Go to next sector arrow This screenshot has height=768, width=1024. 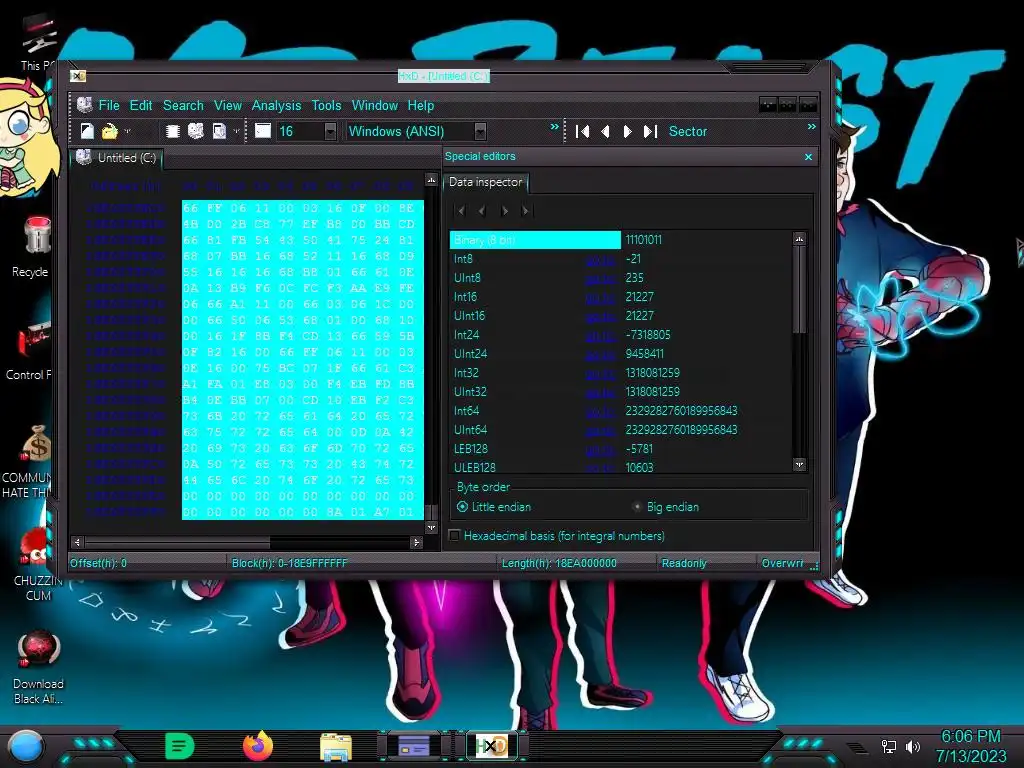pos(628,132)
